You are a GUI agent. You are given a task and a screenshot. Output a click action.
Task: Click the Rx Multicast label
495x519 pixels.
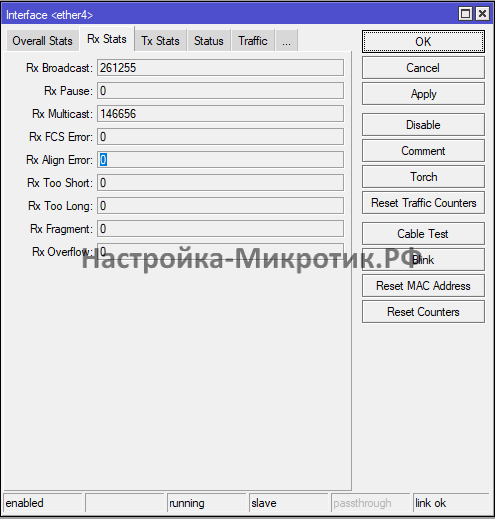pyautogui.click(x=62, y=114)
